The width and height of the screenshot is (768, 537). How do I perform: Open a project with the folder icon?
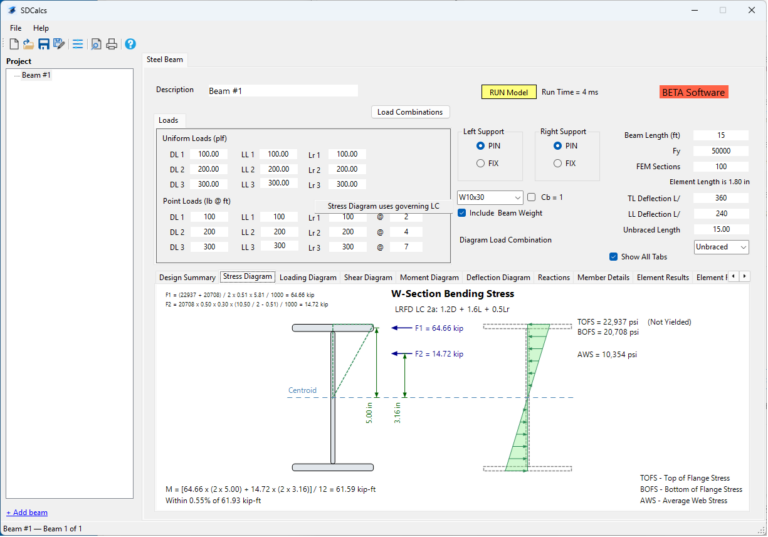coord(28,44)
